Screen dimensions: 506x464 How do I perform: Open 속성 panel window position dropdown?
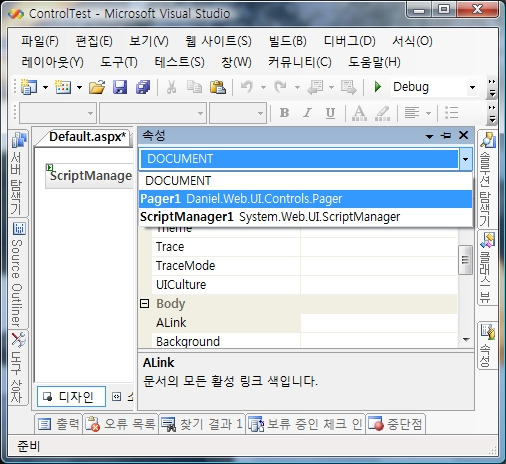click(429, 136)
